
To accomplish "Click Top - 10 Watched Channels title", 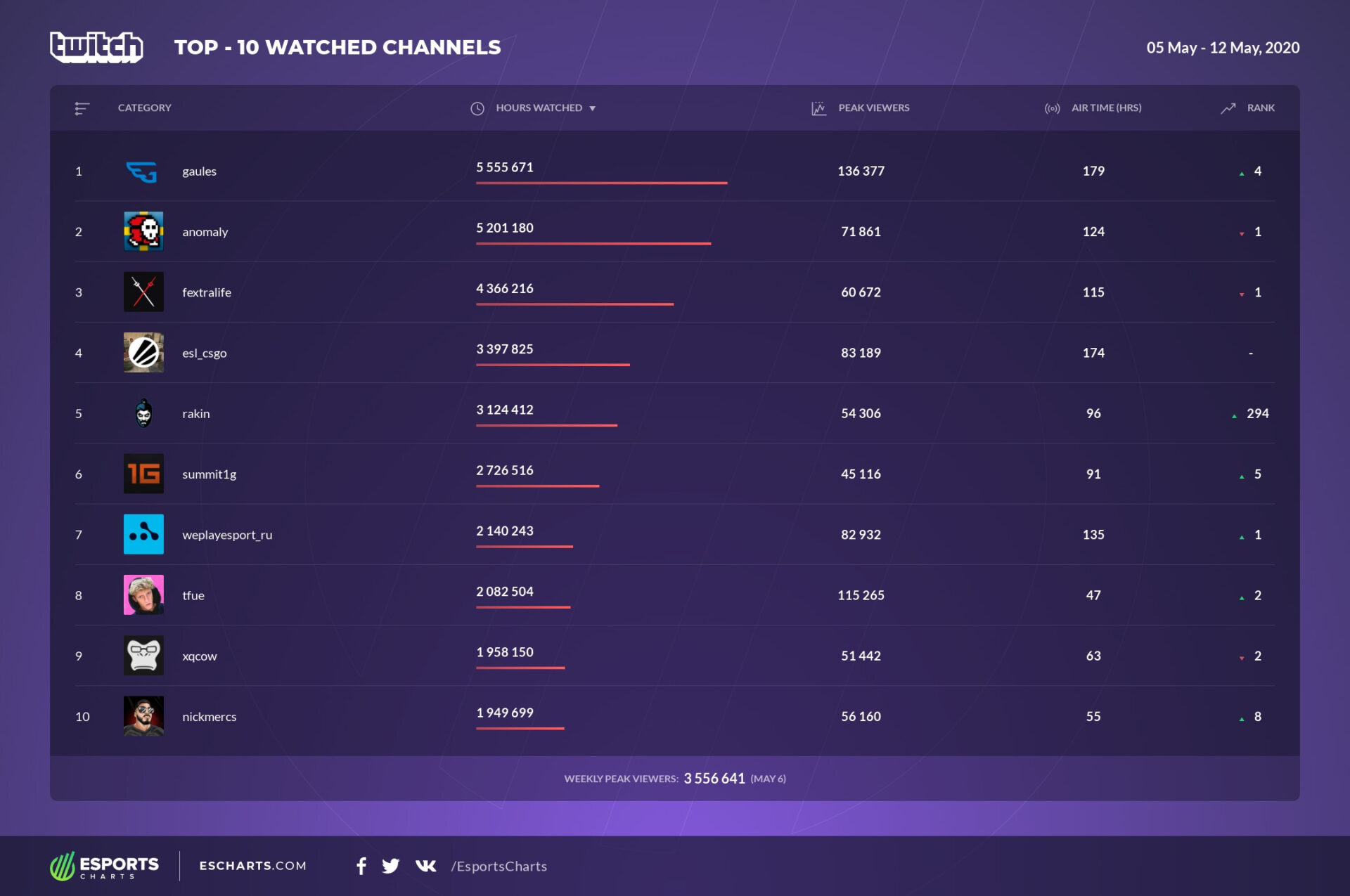I will (x=337, y=47).
